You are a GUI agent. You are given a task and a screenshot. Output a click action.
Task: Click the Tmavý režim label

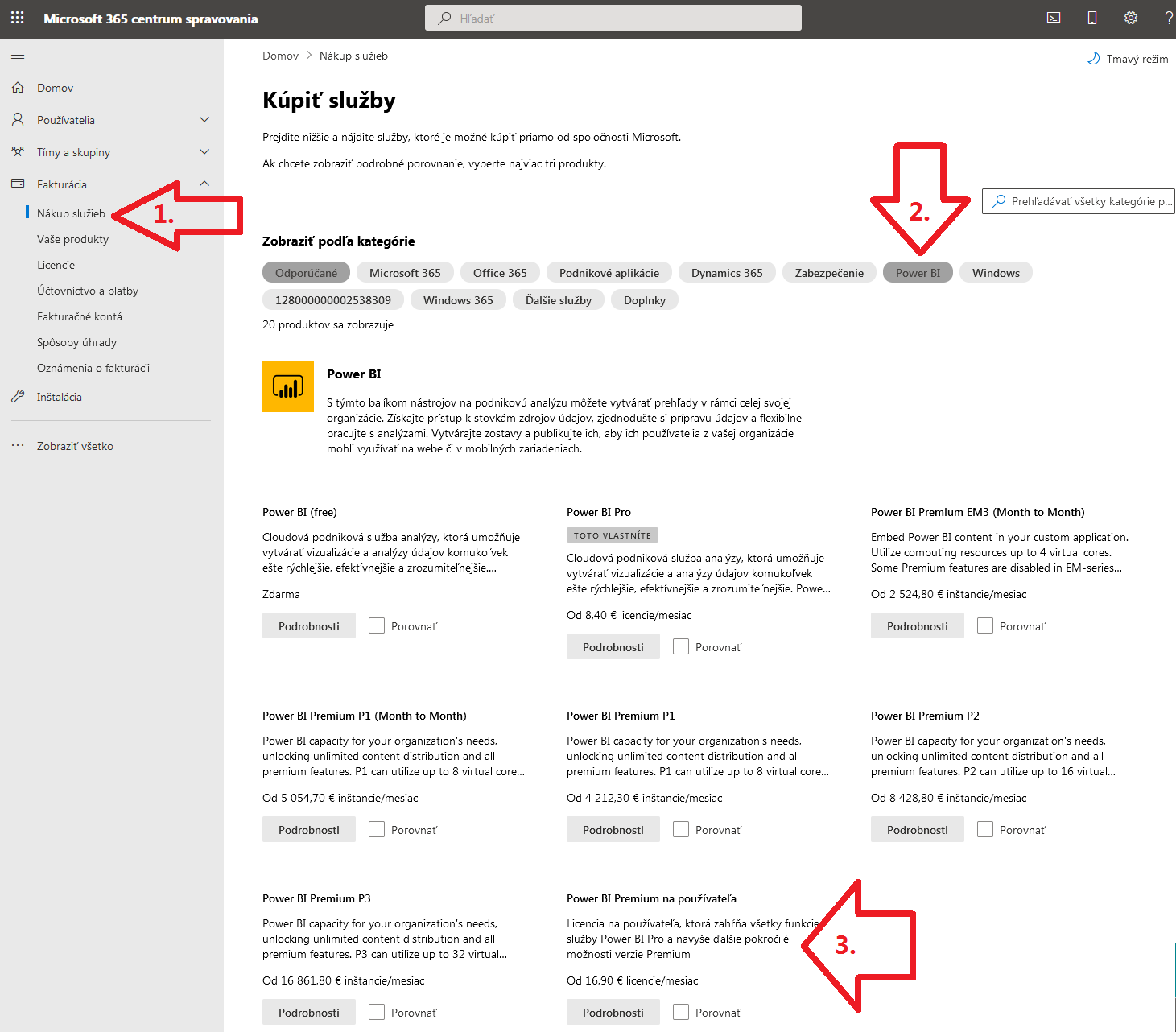1137,59
